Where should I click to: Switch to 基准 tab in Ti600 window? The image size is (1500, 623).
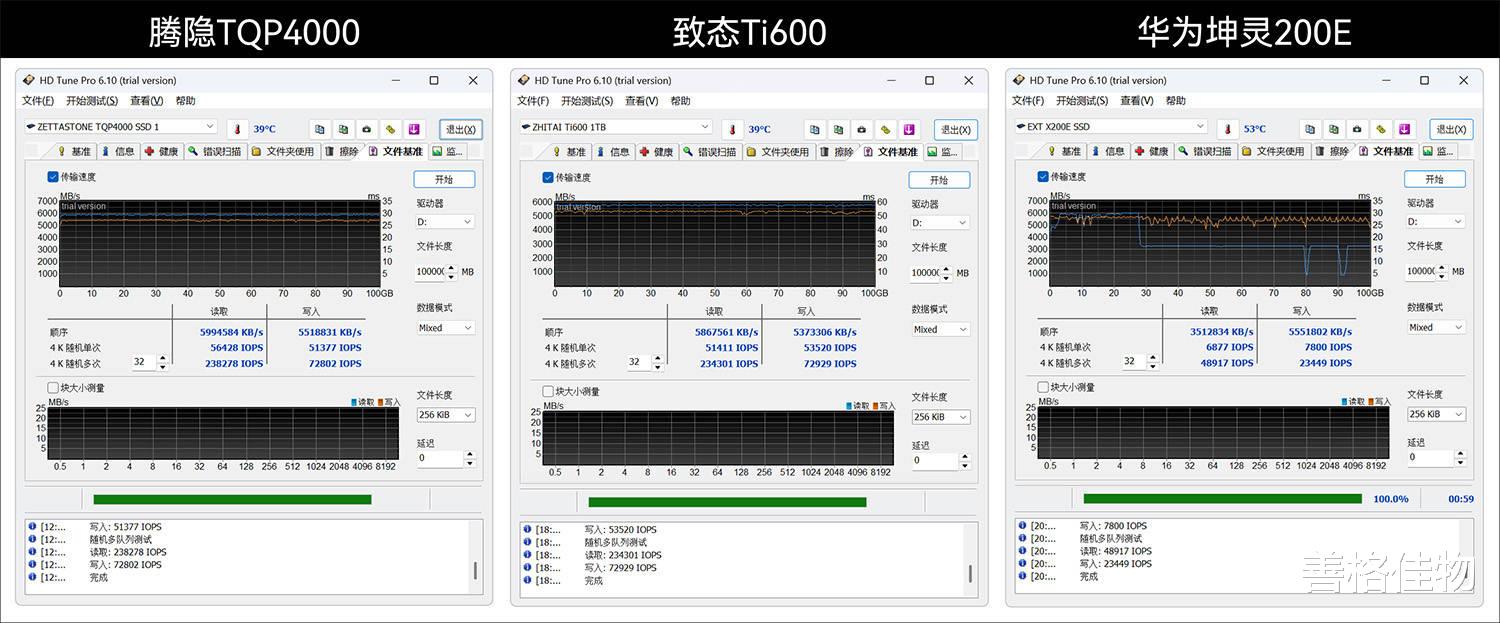[569, 152]
